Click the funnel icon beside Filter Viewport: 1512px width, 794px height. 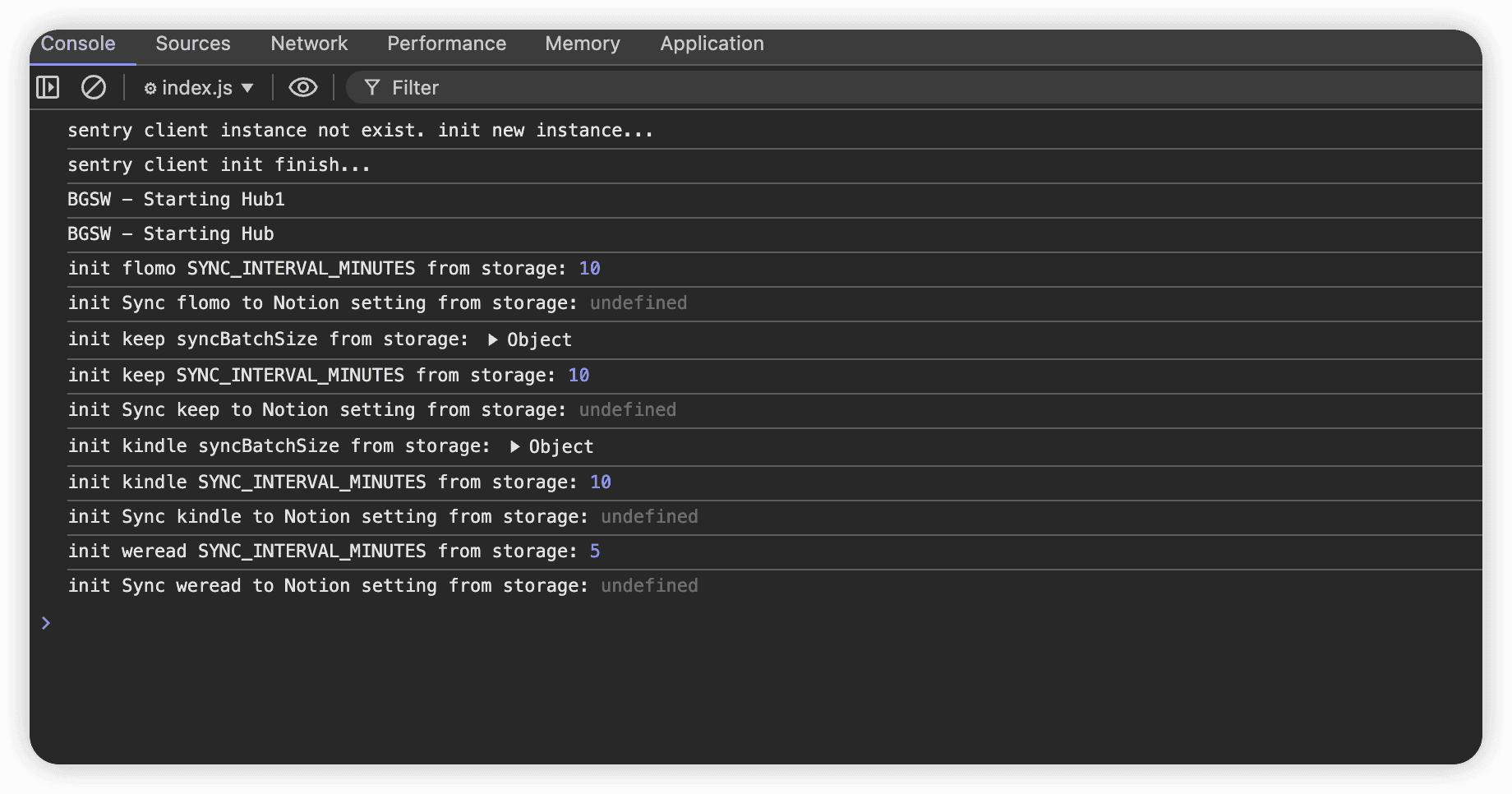point(372,87)
